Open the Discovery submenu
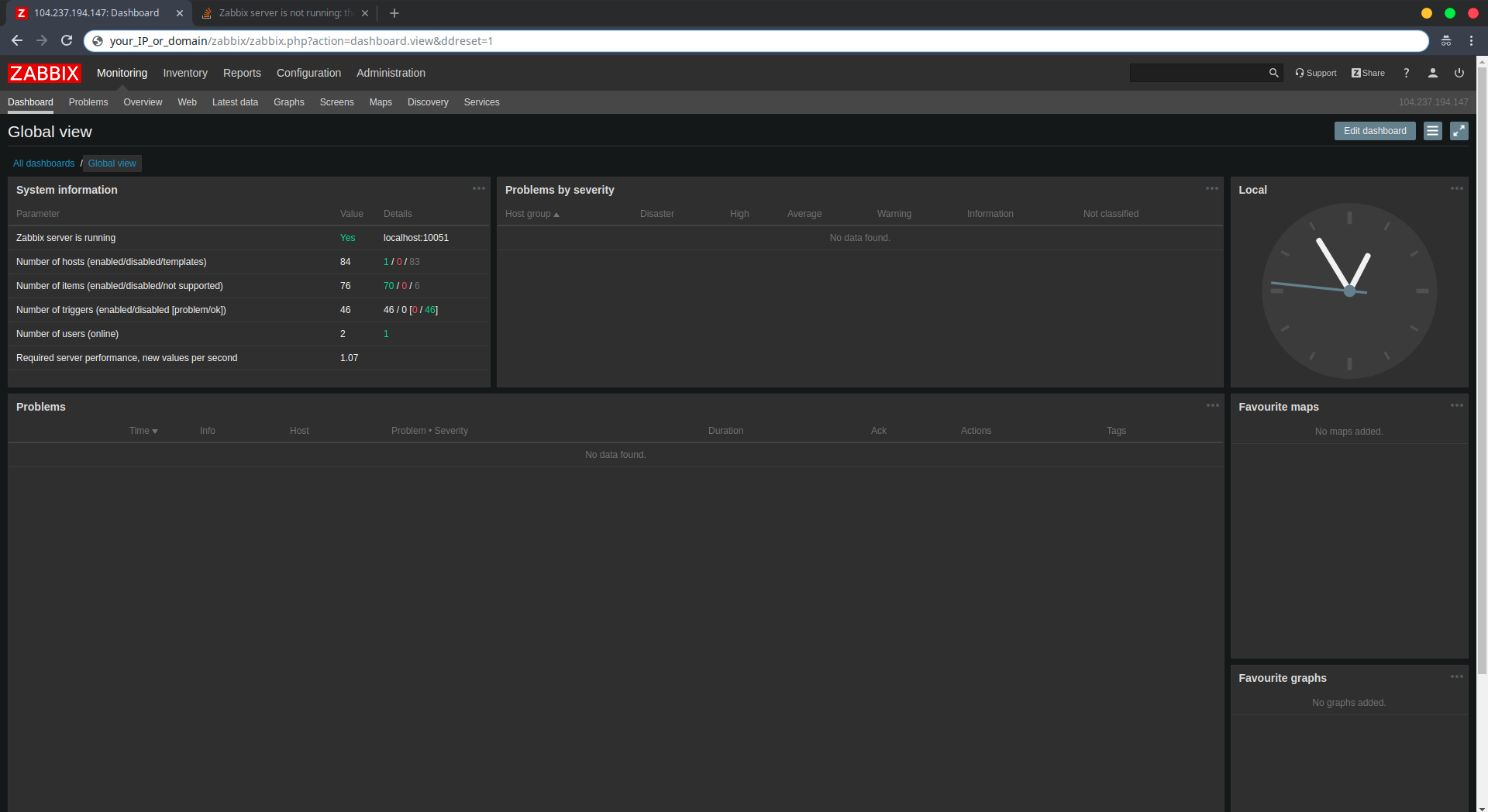This screenshot has width=1488, height=812. (428, 102)
